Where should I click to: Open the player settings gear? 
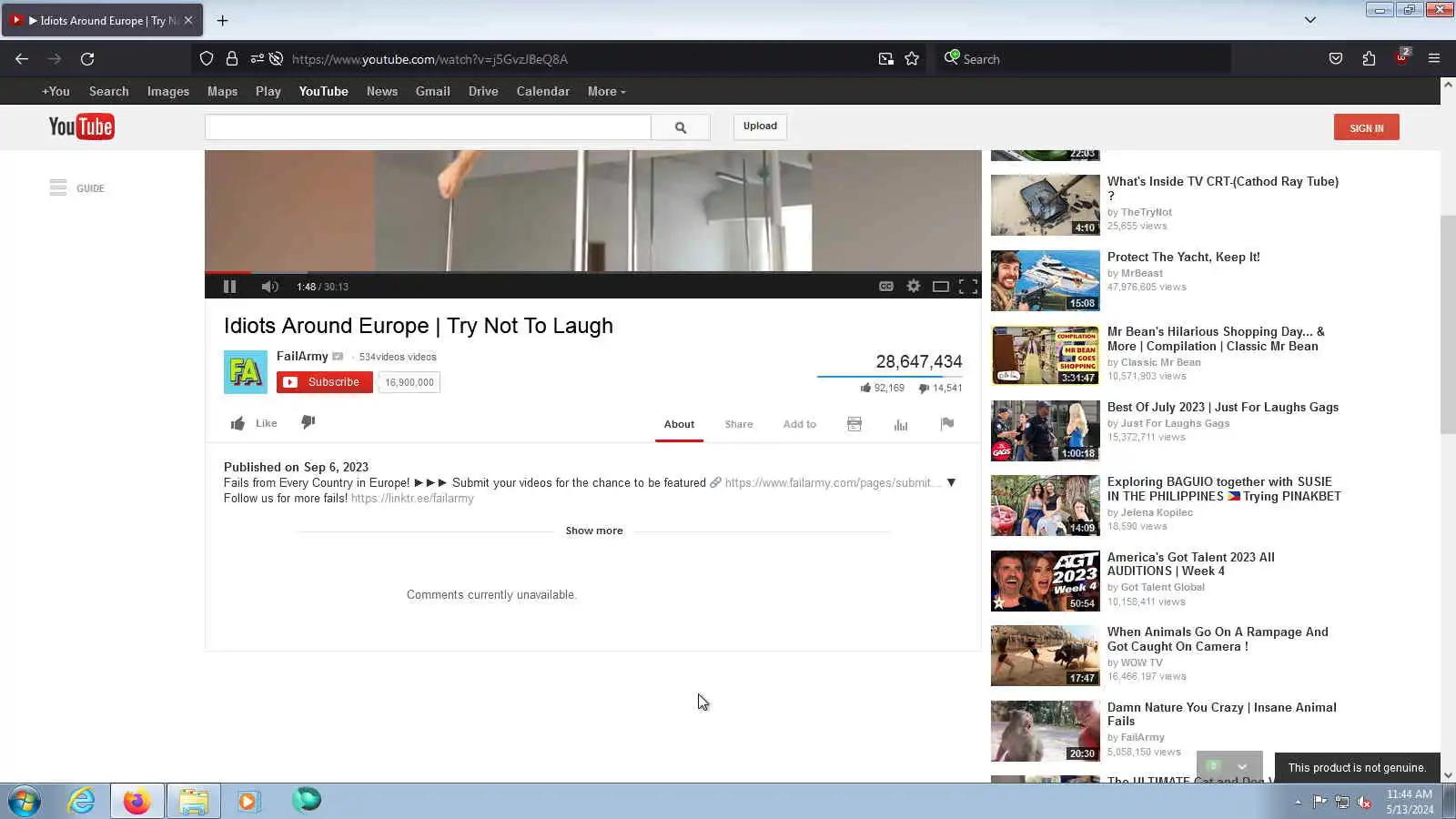point(914,287)
